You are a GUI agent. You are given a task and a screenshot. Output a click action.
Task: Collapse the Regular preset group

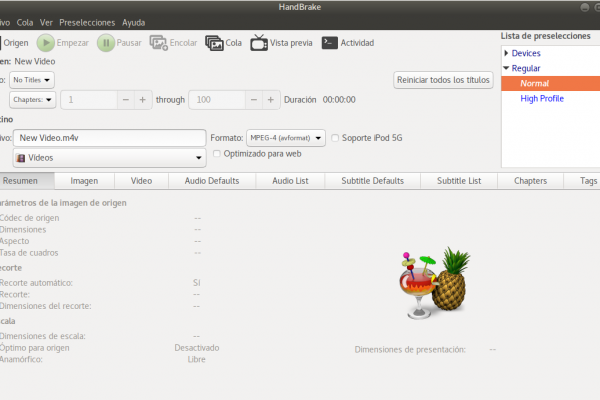coord(506,68)
